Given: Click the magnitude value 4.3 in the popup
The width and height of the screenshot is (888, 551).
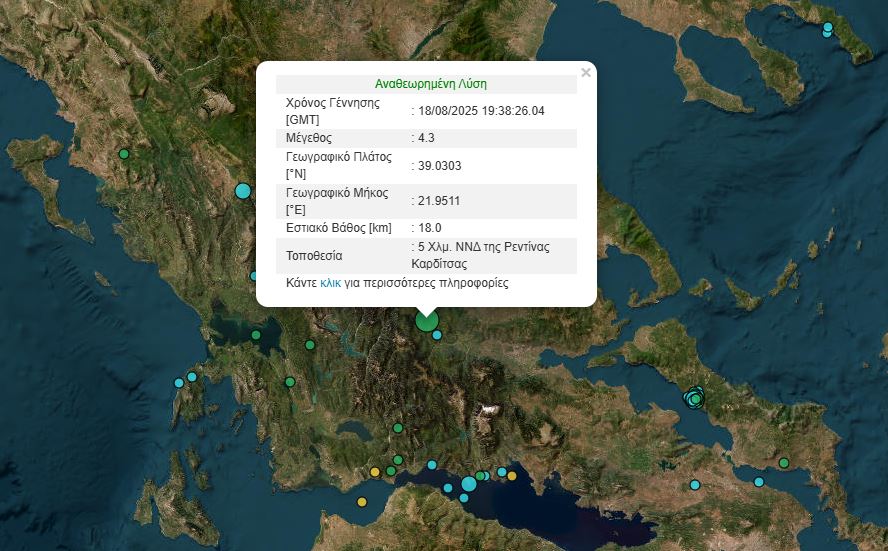Looking at the screenshot, I should click(426, 138).
